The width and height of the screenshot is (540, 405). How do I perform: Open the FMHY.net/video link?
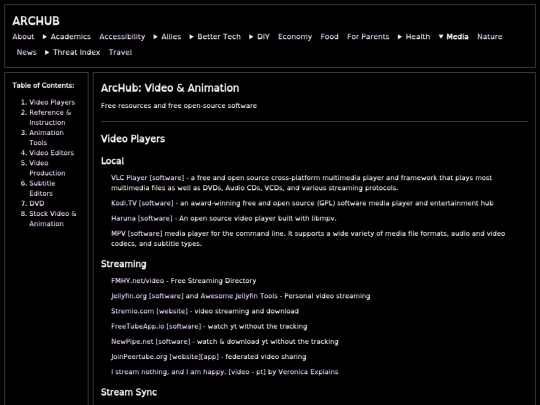(137, 281)
